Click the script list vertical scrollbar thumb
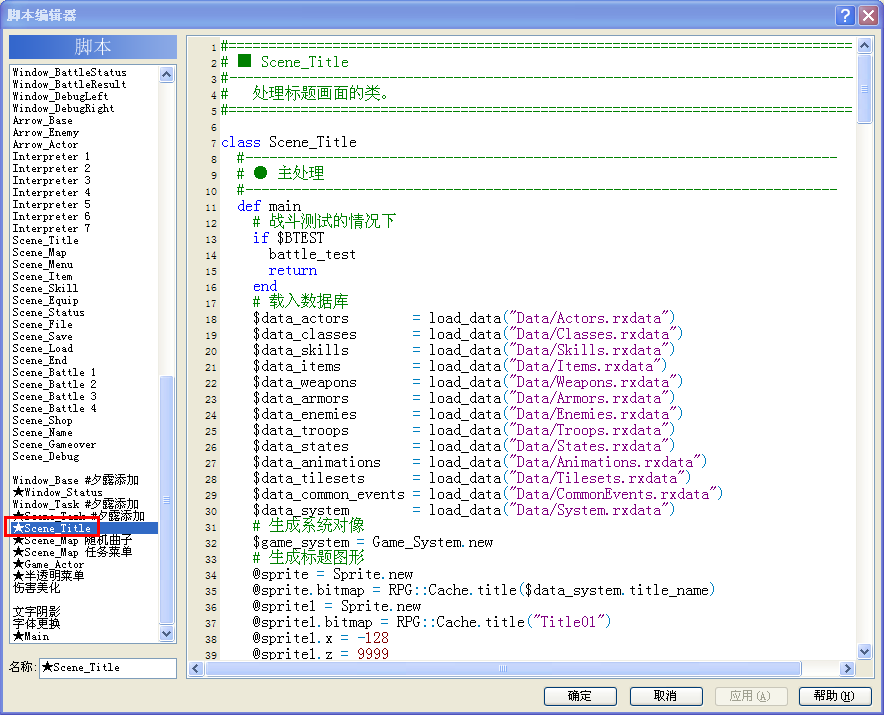884x715 pixels. click(x=166, y=500)
